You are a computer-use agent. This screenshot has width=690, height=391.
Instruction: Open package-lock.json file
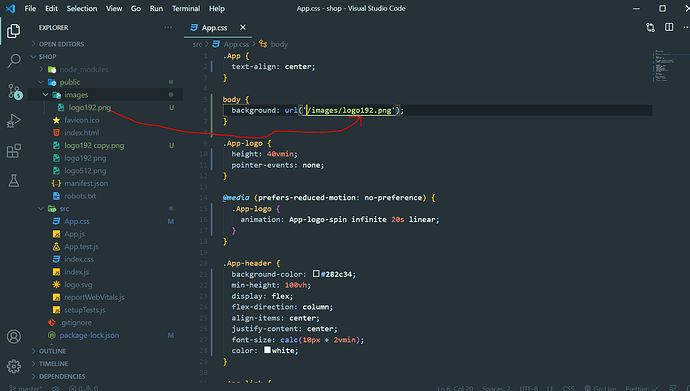[89, 335]
